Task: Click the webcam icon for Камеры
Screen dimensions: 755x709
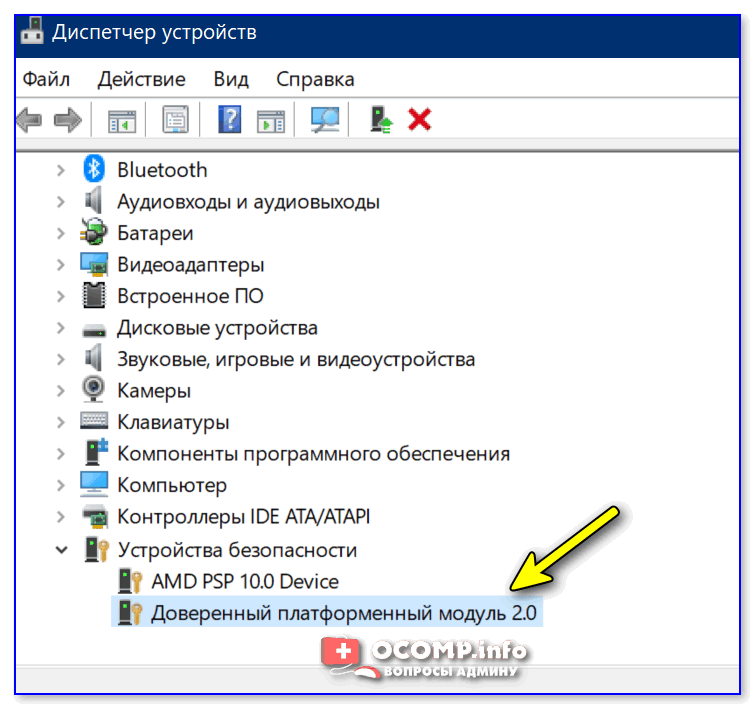Action: 93,389
